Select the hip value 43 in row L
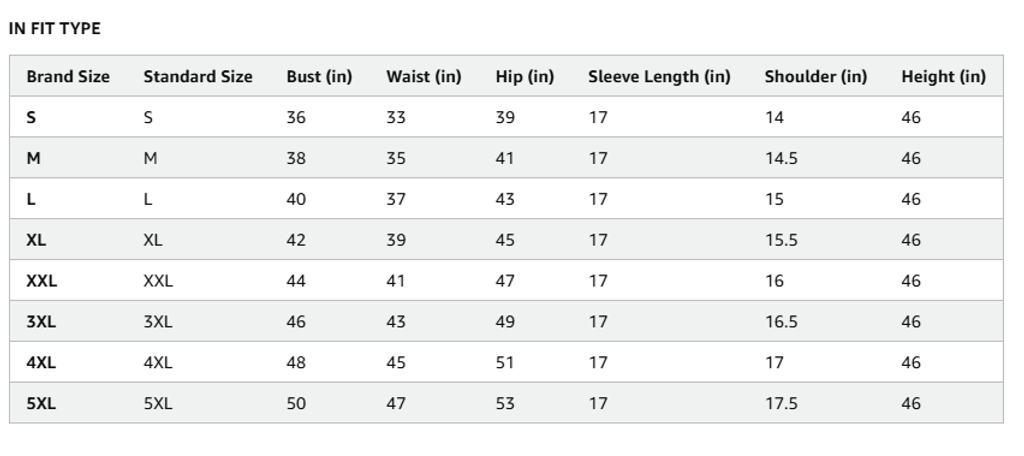Image resolution: width=1024 pixels, height=456 pixels. click(505, 199)
